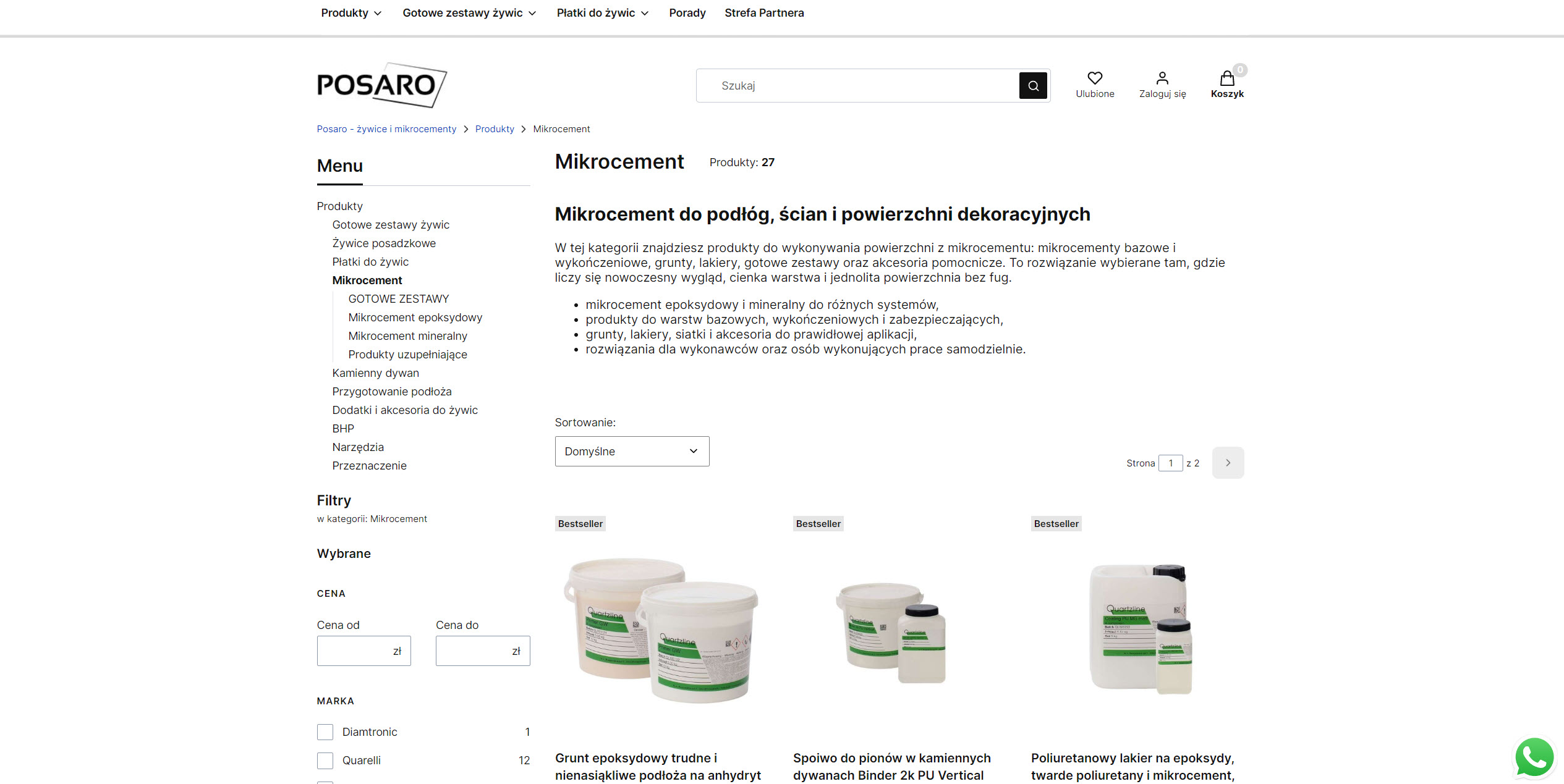Open Mikrocement epoksydowy subcategory

click(415, 318)
